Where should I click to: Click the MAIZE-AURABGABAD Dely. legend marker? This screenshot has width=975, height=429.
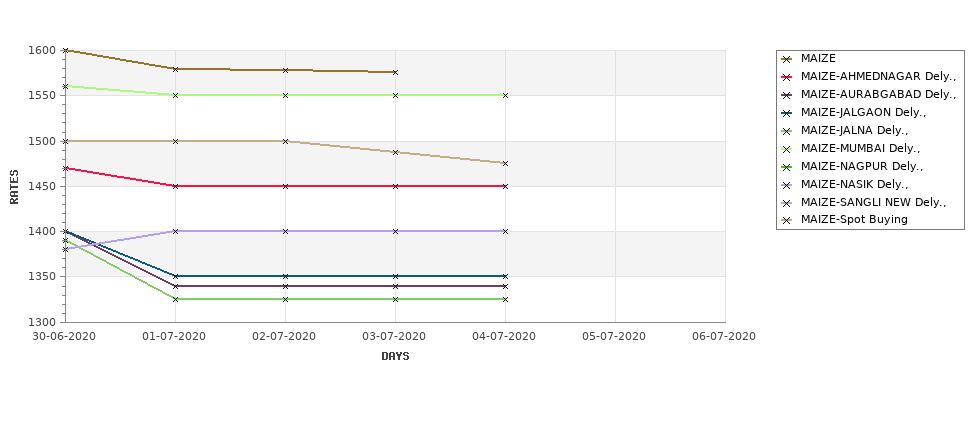click(x=787, y=95)
